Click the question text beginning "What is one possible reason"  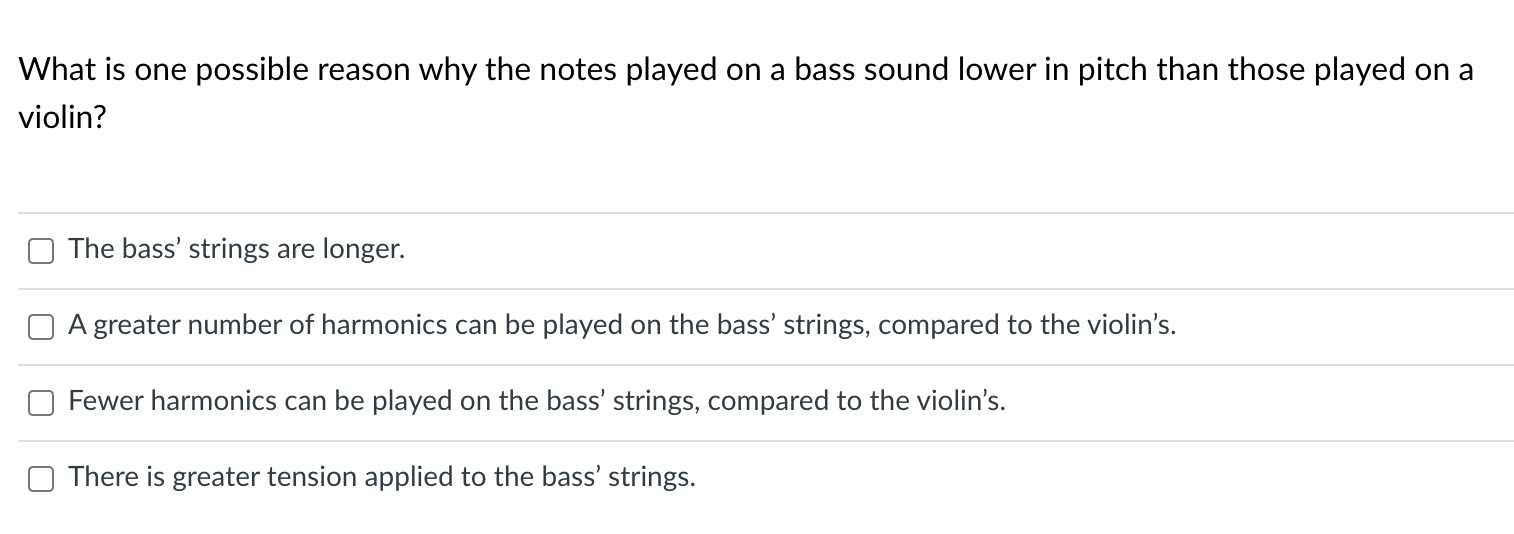[746, 93]
